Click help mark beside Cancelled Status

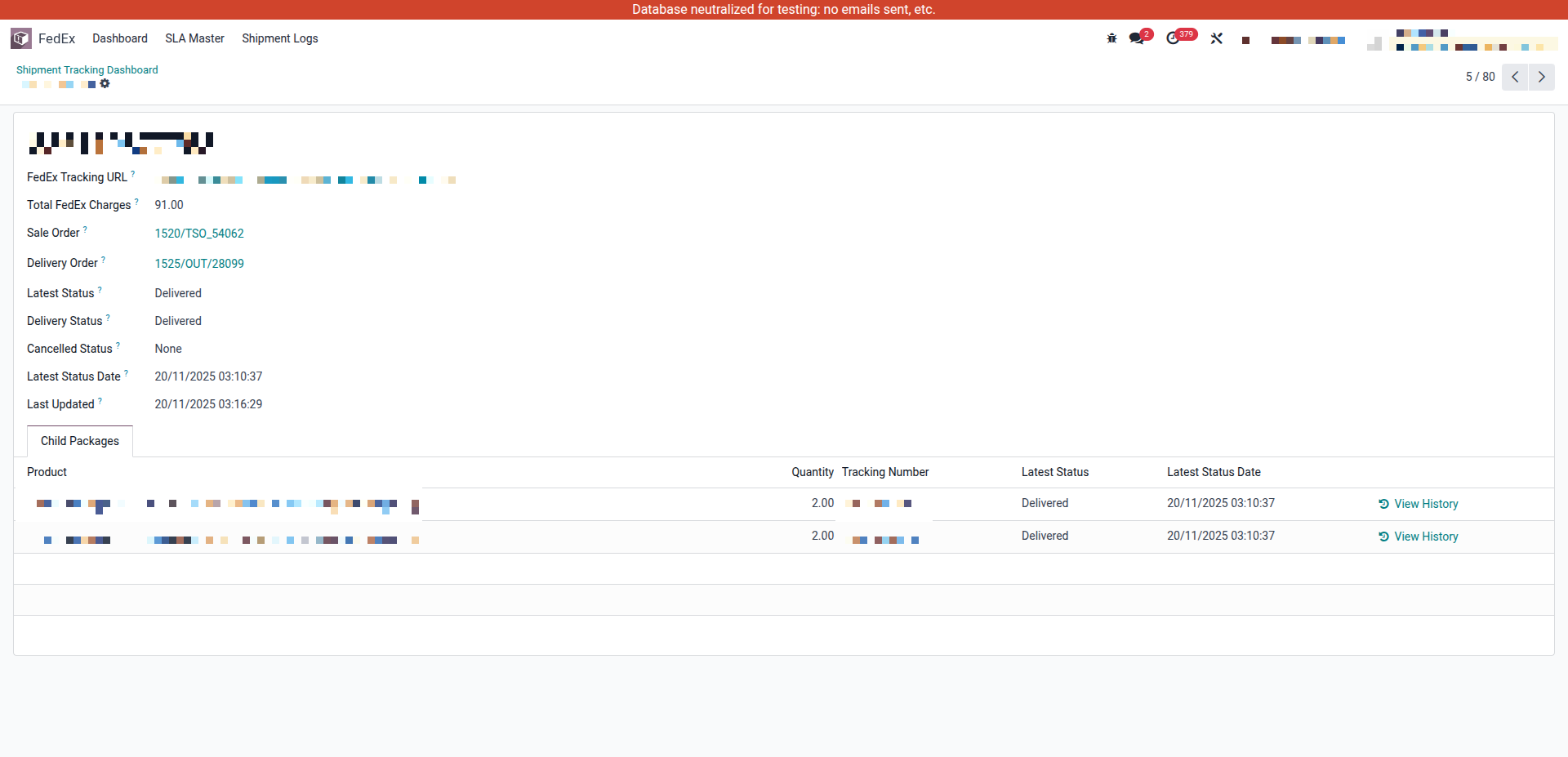click(x=118, y=345)
